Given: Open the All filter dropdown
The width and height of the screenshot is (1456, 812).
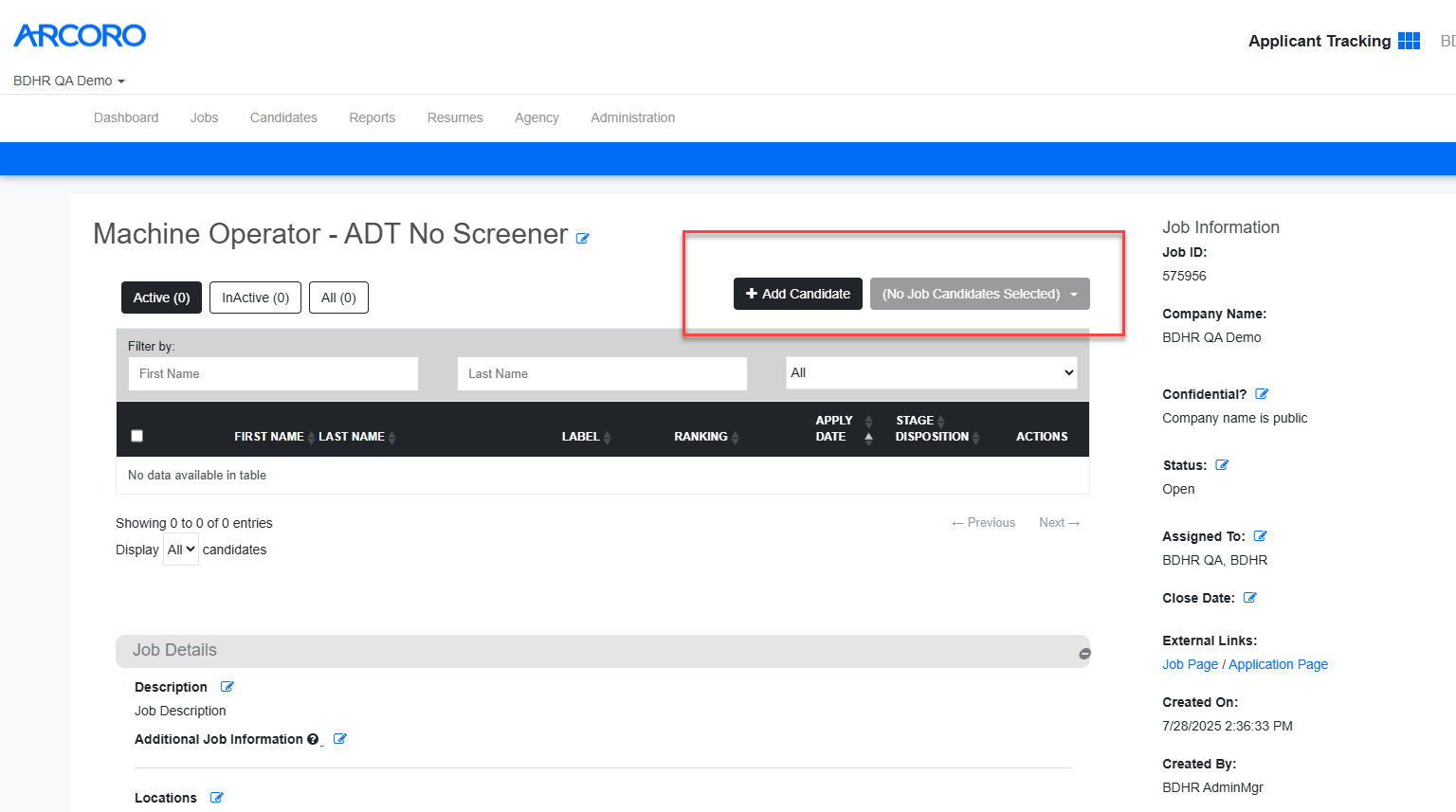Looking at the screenshot, I should [932, 372].
